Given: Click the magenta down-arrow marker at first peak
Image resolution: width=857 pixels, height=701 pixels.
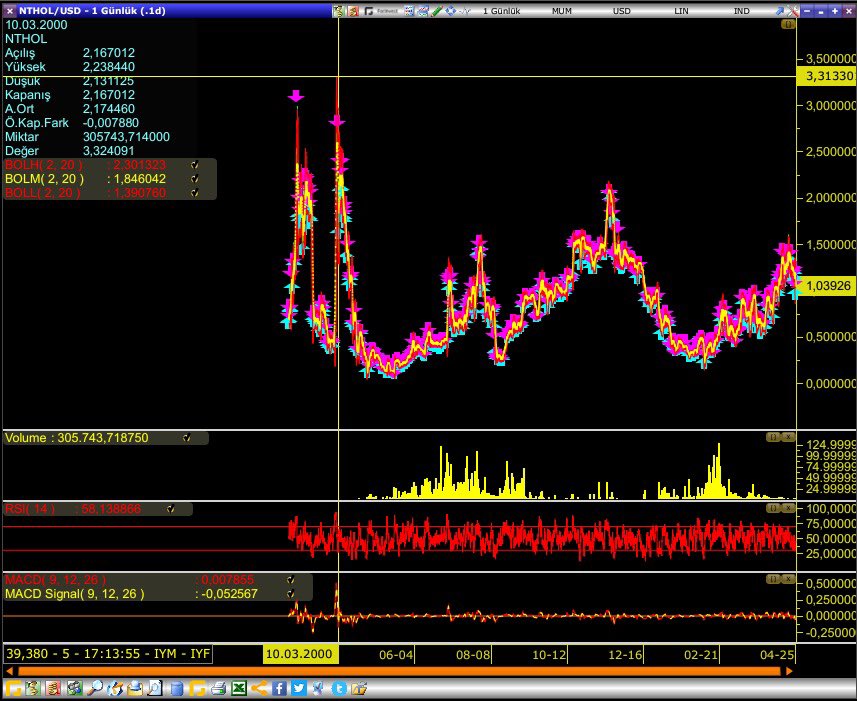Looking at the screenshot, I should [296, 97].
